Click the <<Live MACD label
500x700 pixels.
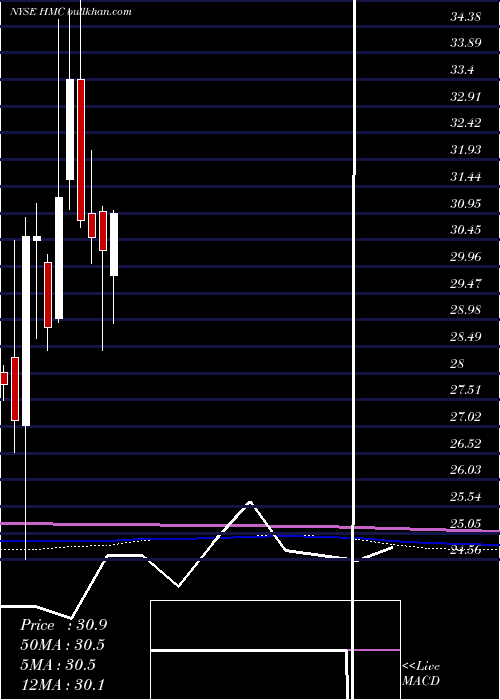tap(421, 673)
